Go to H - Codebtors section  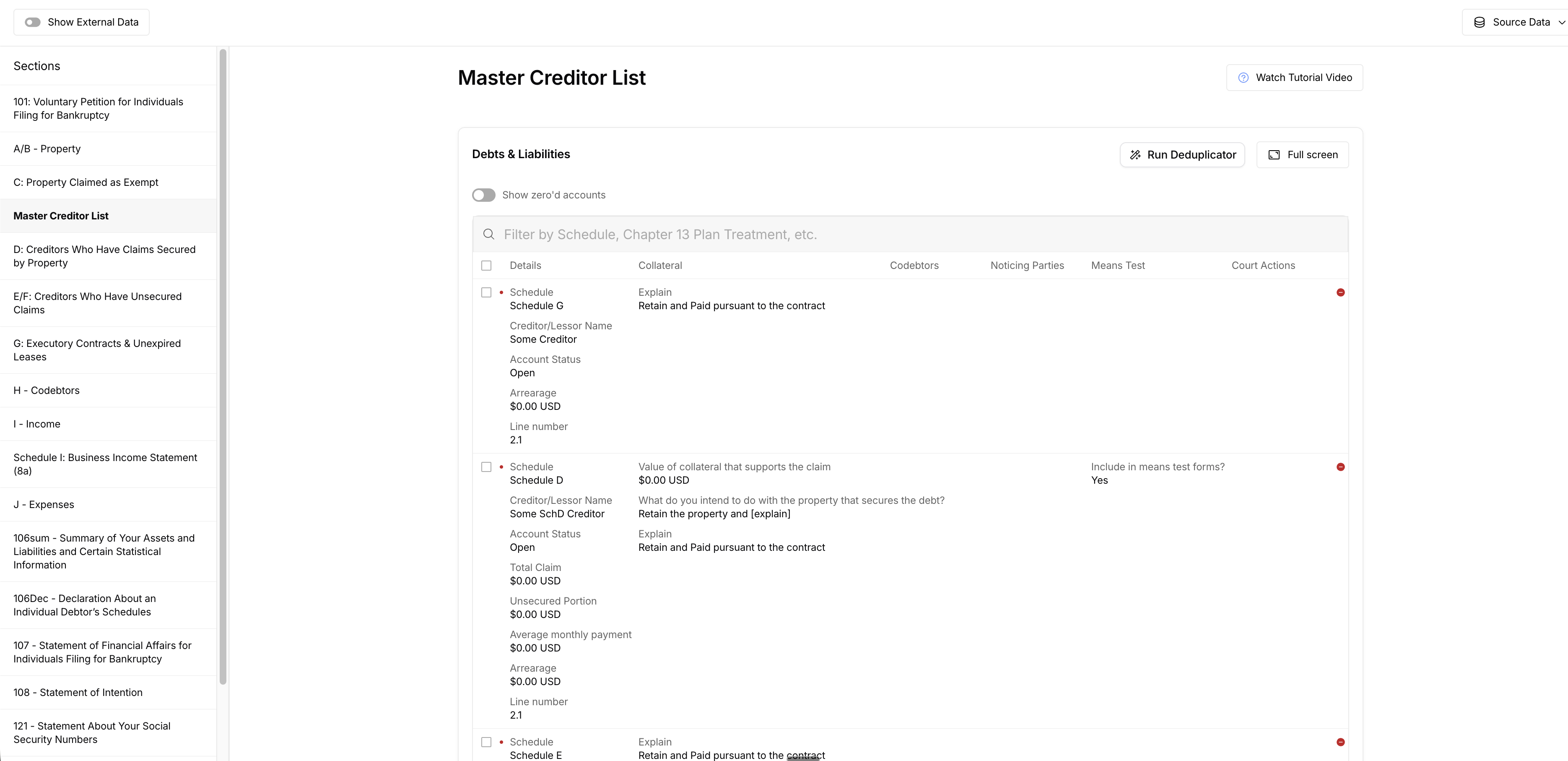108,391
